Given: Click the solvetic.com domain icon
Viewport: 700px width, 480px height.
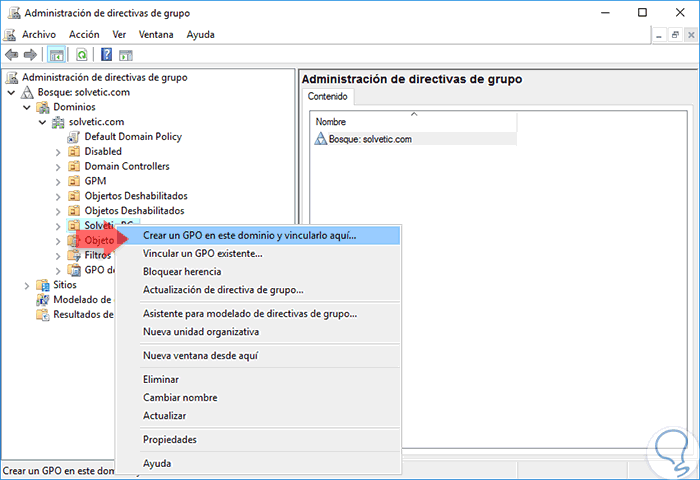Looking at the screenshot, I should 58,122.
